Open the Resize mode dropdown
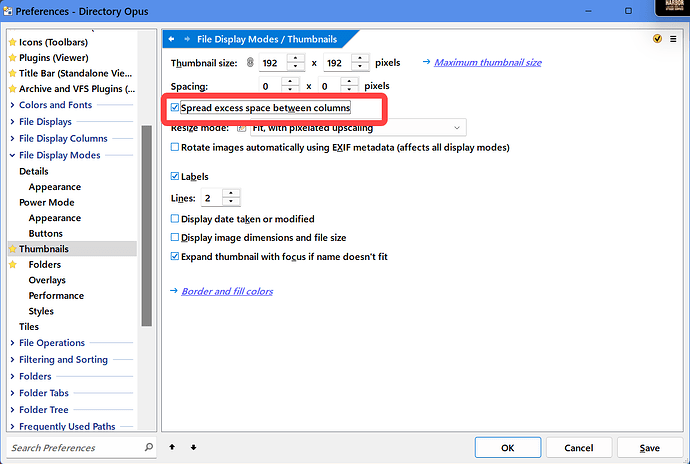The width and height of the screenshot is (690, 464). point(358,128)
